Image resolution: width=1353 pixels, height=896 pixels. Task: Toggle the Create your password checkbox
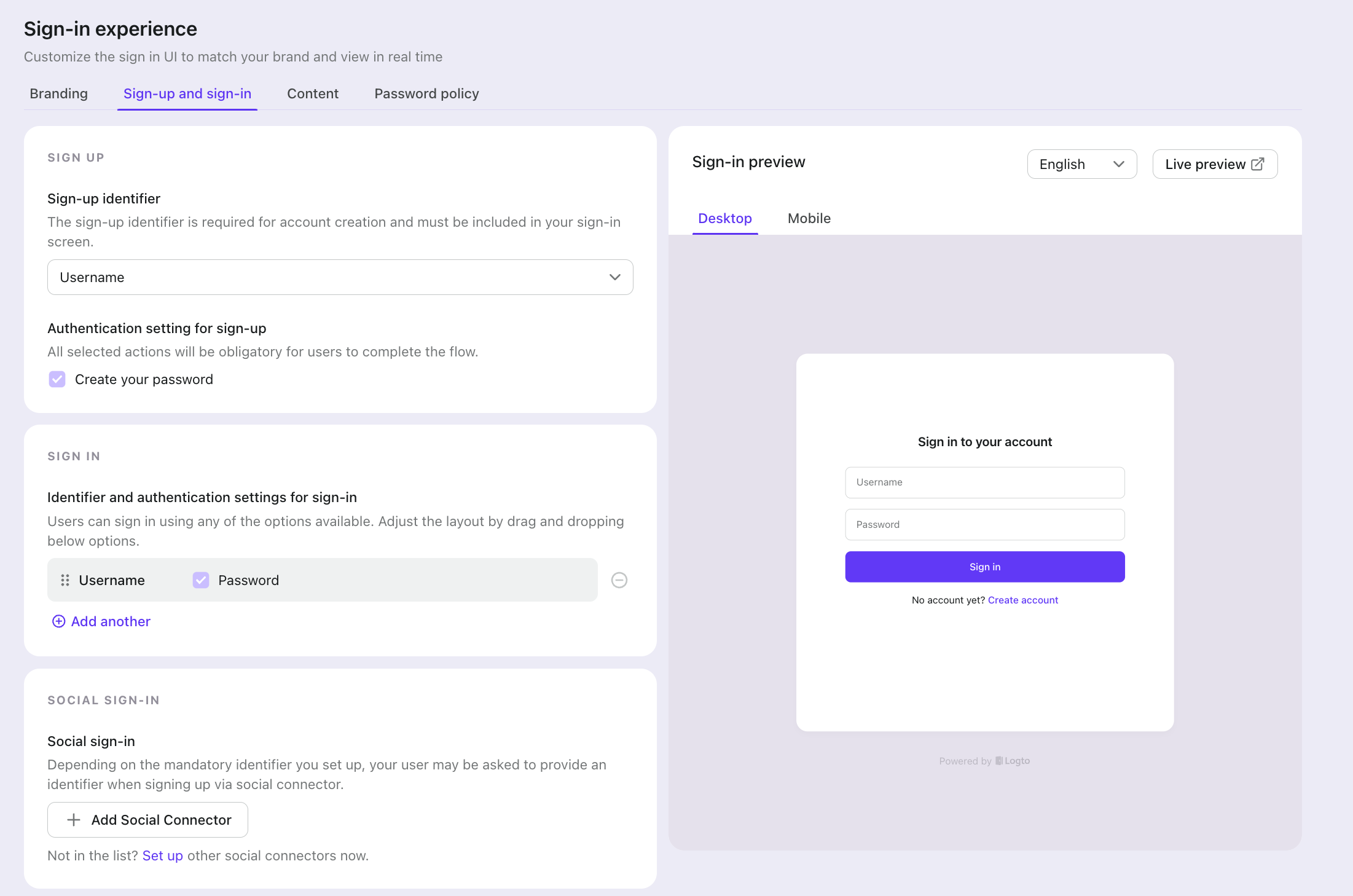click(x=57, y=378)
